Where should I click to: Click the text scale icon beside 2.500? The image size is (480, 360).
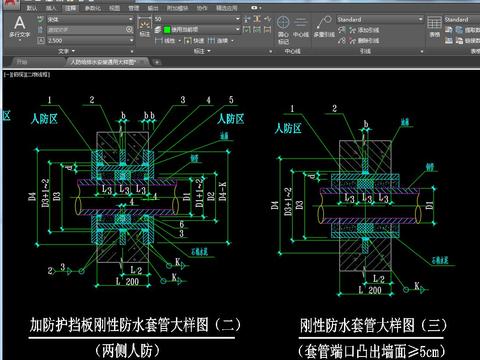point(41,41)
